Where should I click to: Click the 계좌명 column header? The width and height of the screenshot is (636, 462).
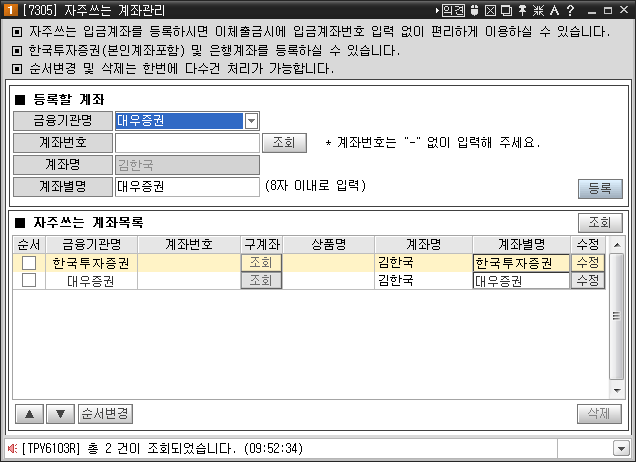pos(423,245)
